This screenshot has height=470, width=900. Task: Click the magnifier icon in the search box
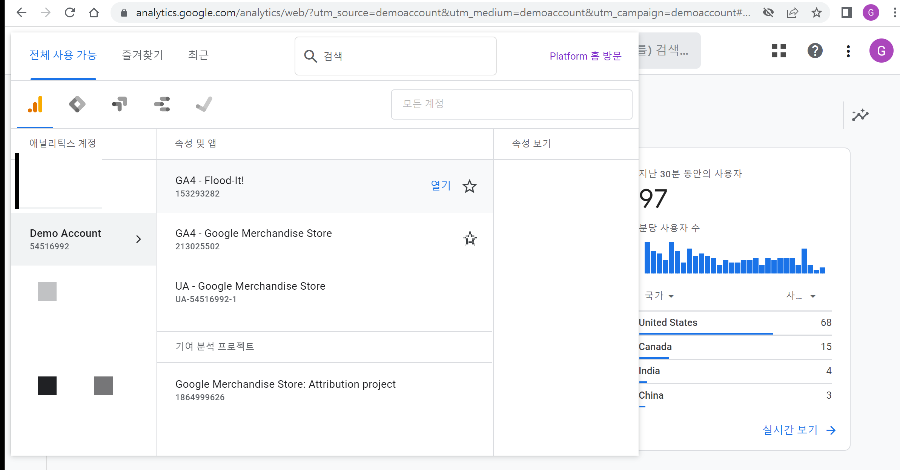pos(310,56)
